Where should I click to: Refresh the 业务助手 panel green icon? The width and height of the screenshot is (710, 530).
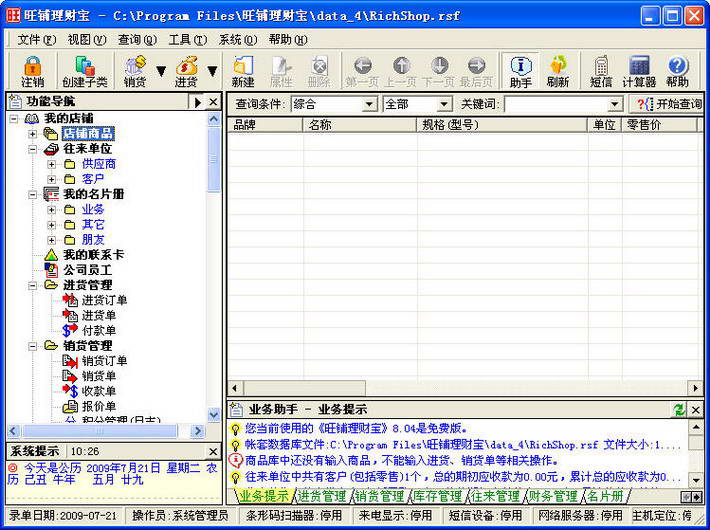tap(679, 410)
